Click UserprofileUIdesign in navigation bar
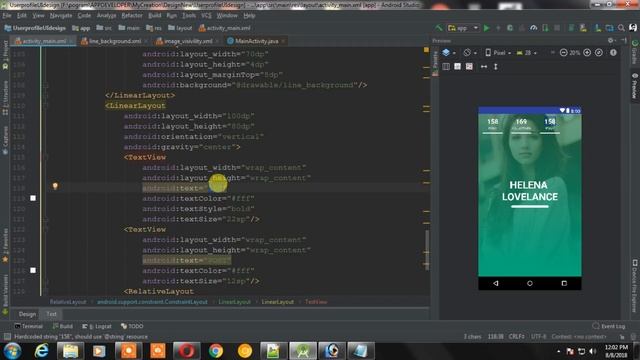This screenshot has width=640, height=360. pos(35,28)
